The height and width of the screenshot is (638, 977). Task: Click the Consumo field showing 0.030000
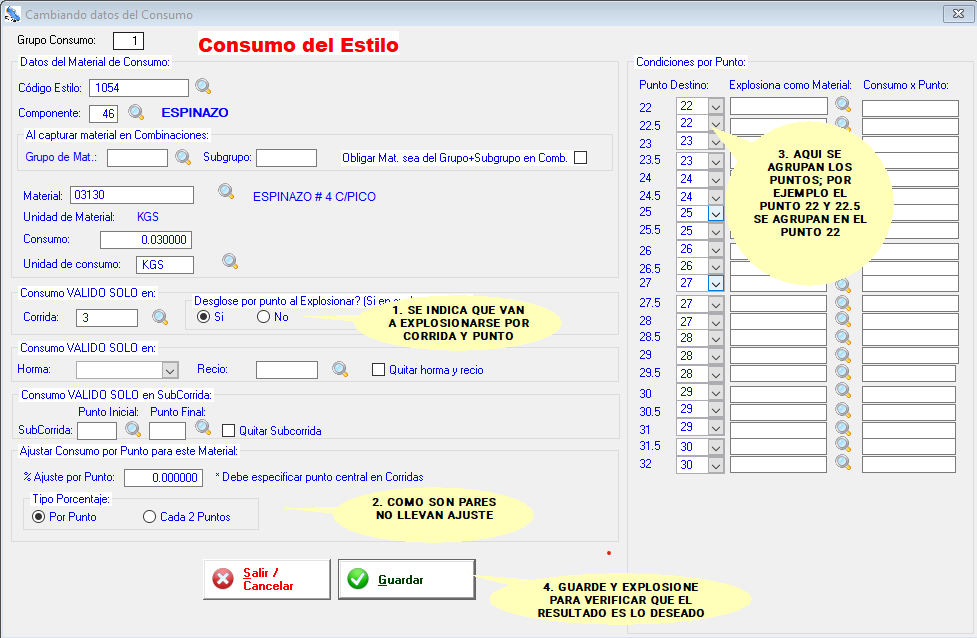146,240
